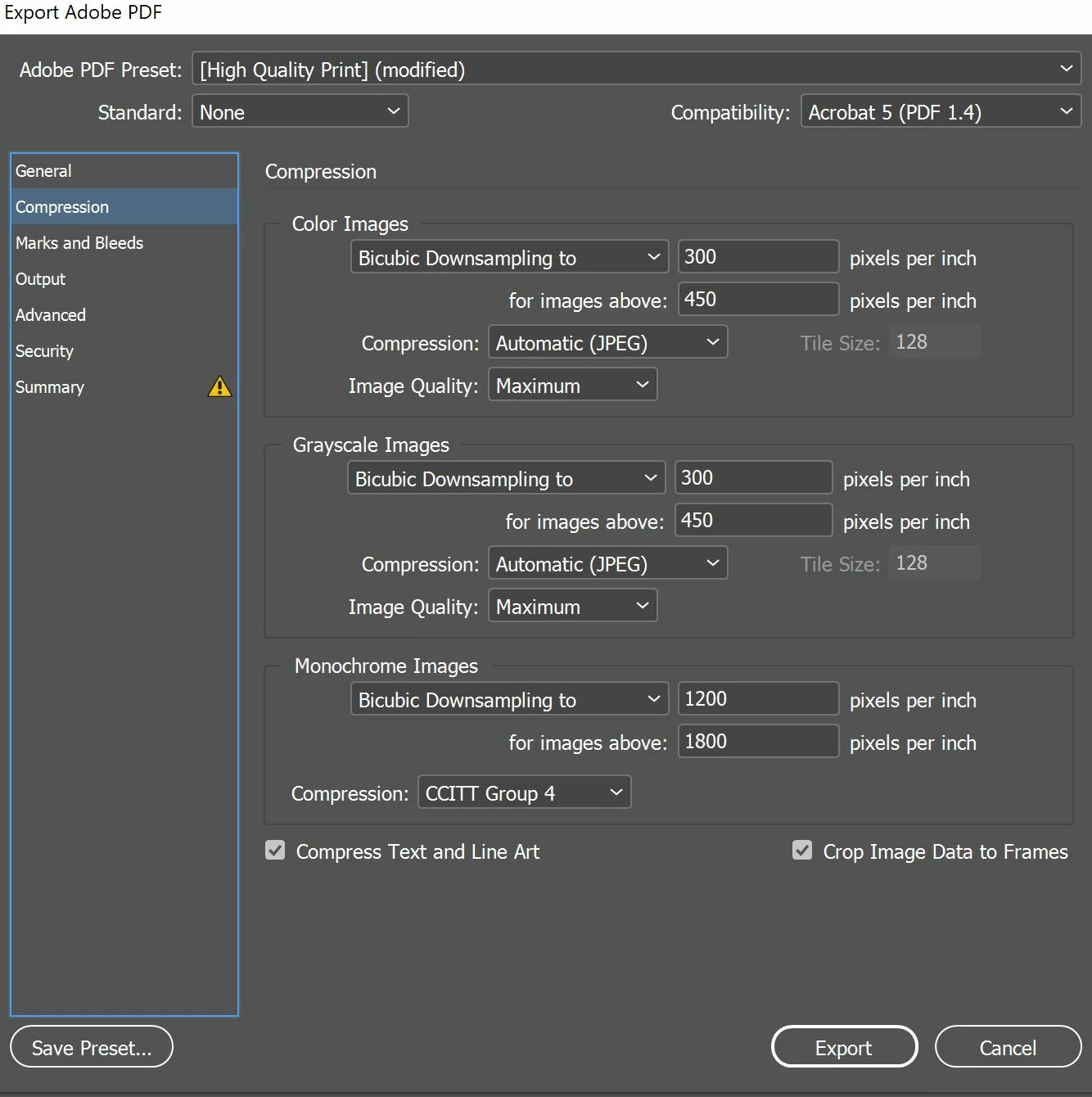The width and height of the screenshot is (1092, 1097).
Task: Open Color Images downsampling method dropdown
Action: 509,257
